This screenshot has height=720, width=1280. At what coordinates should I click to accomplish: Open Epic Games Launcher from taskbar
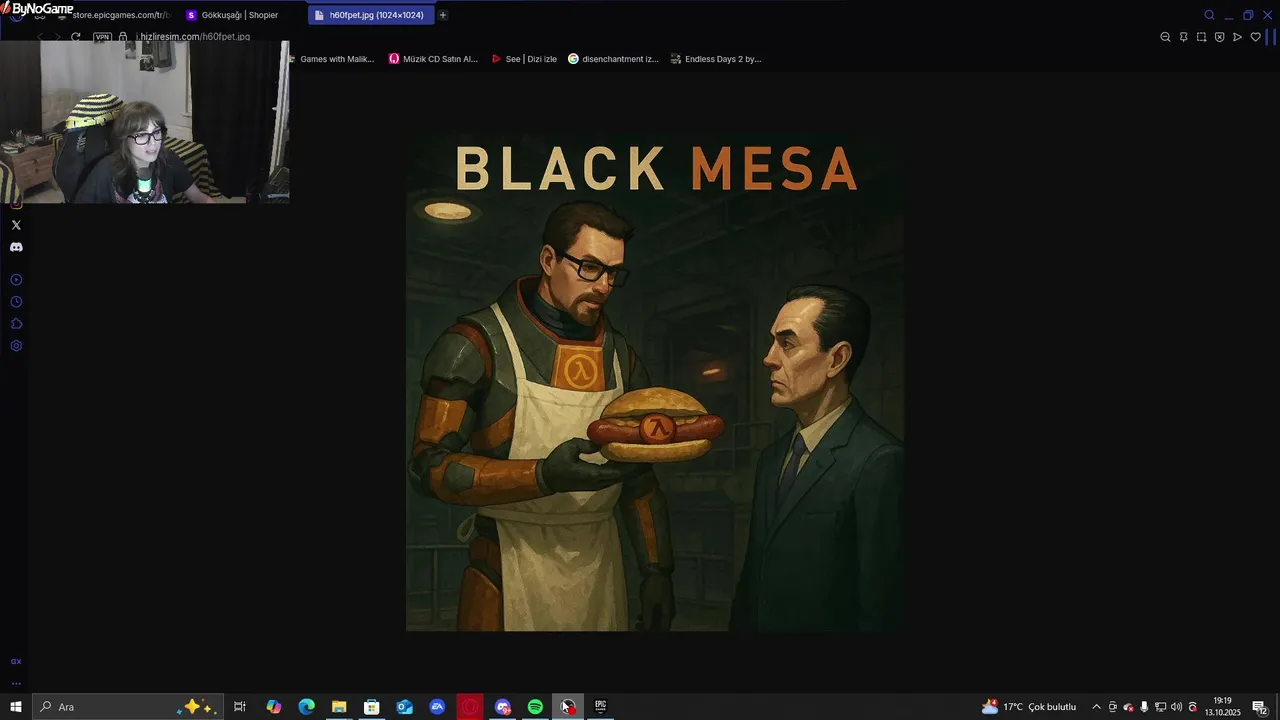[601, 707]
